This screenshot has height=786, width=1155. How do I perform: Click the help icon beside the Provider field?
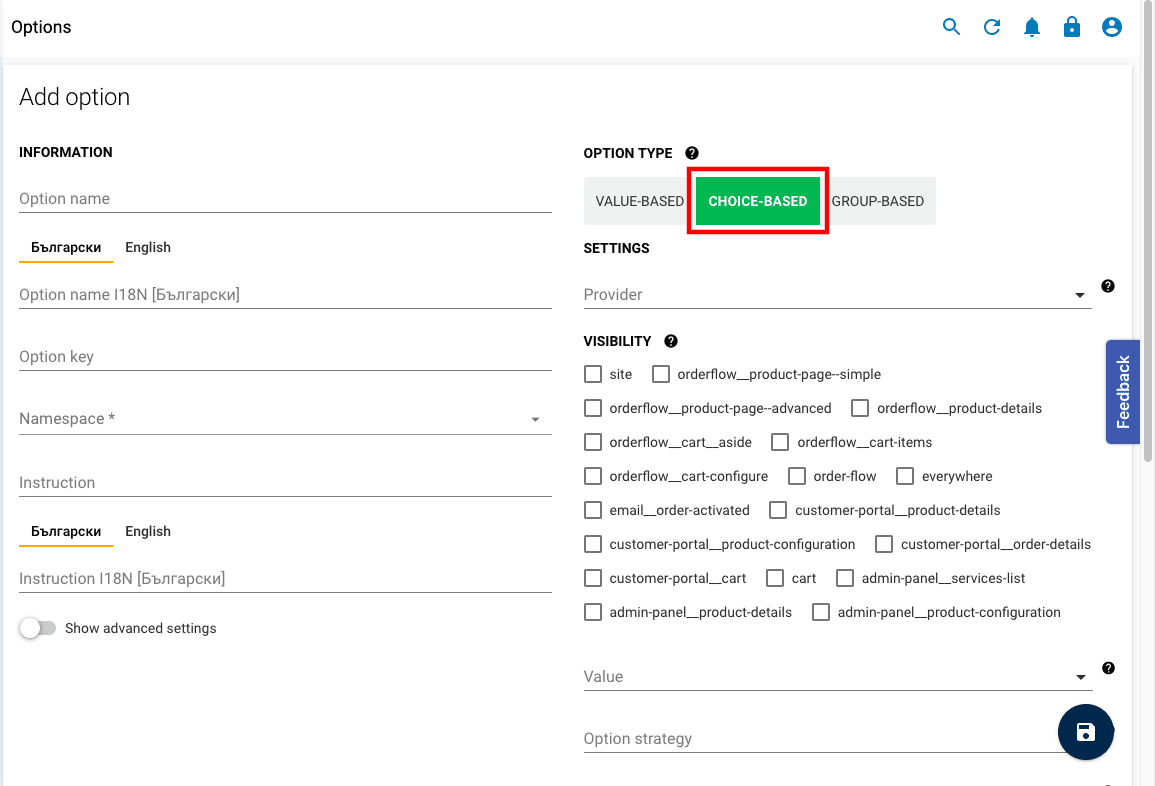[1108, 286]
